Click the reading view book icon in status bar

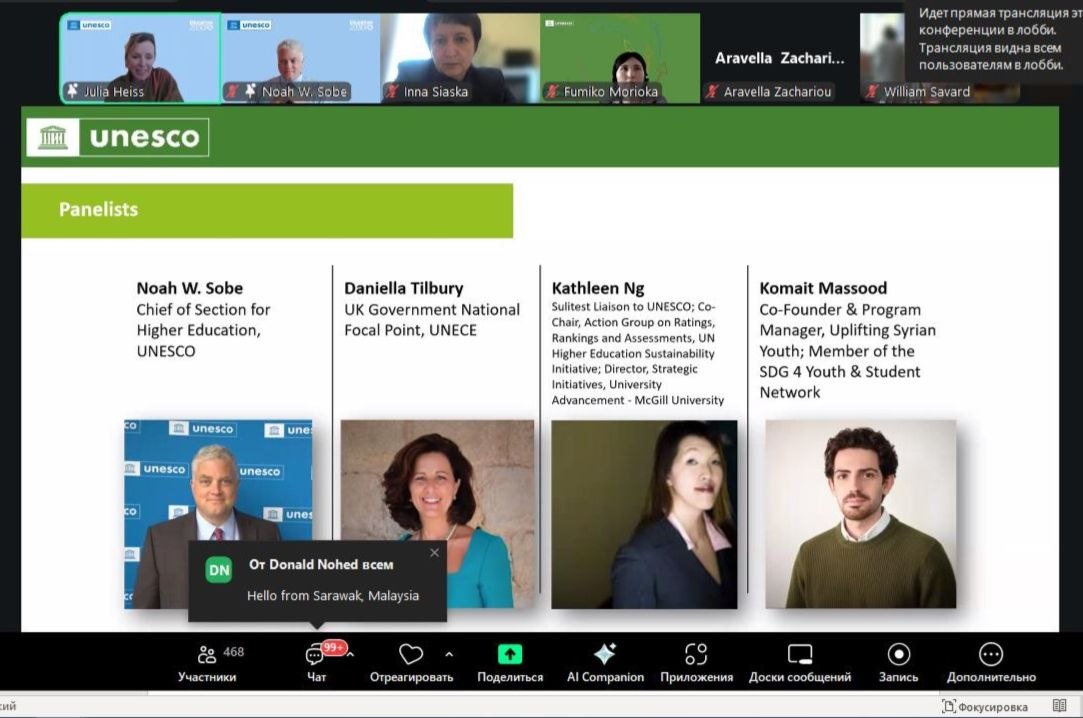click(1059, 706)
